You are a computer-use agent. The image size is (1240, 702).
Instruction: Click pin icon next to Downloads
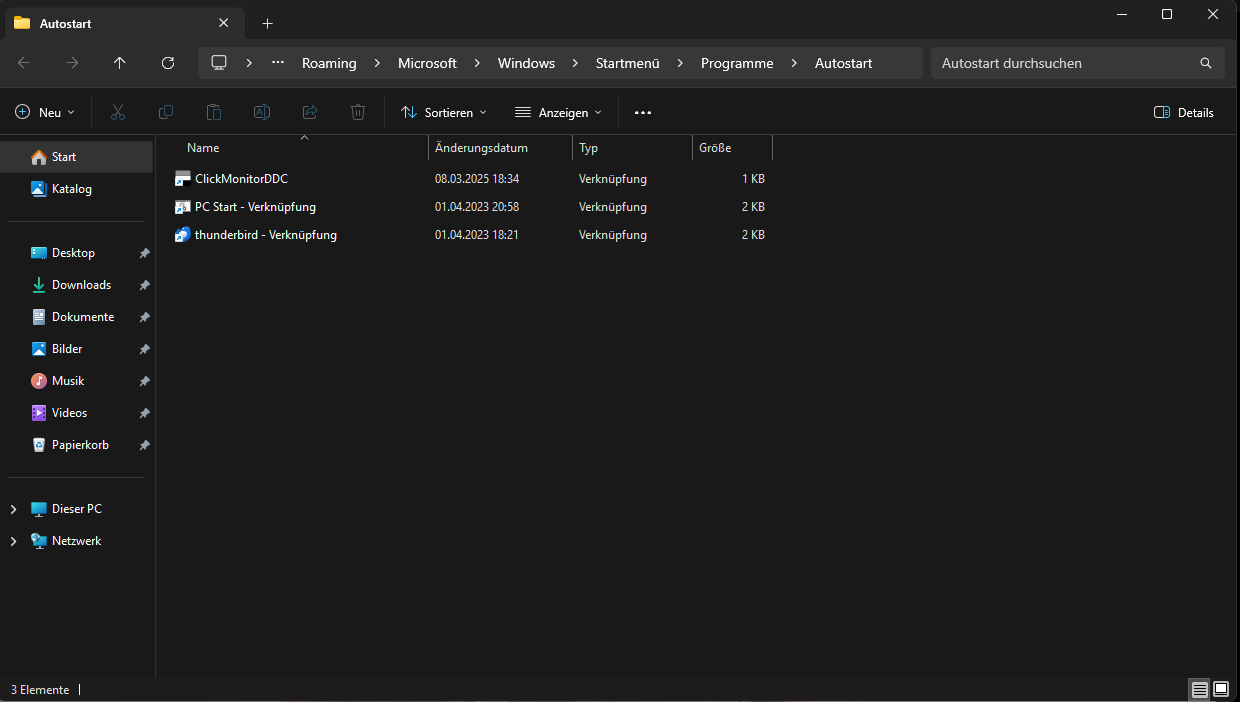pos(144,285)
